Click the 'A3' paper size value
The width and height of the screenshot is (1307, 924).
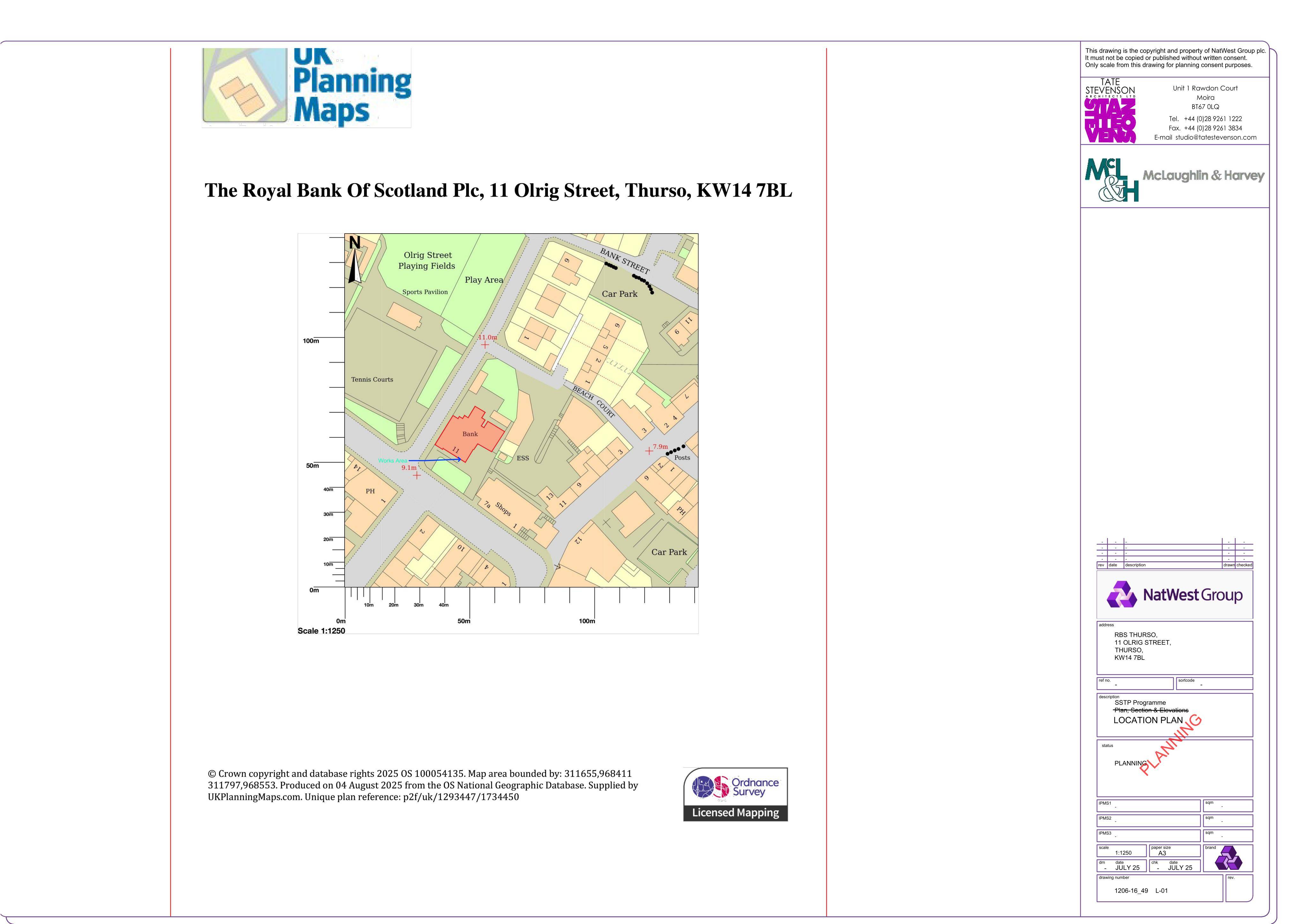tap(1162, 853)
